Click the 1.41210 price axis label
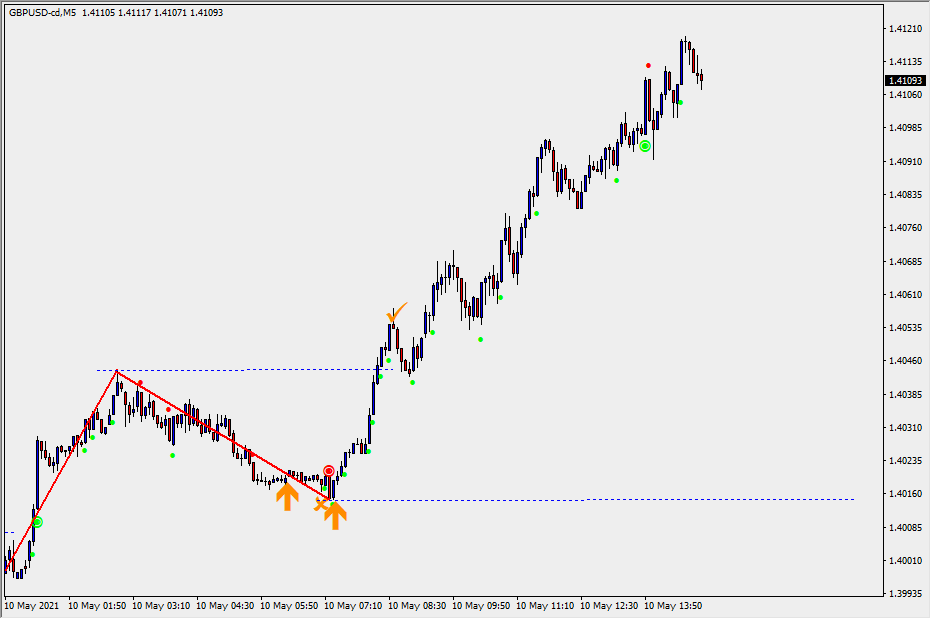This screenshot has width=931, height=619. [904, 29]
